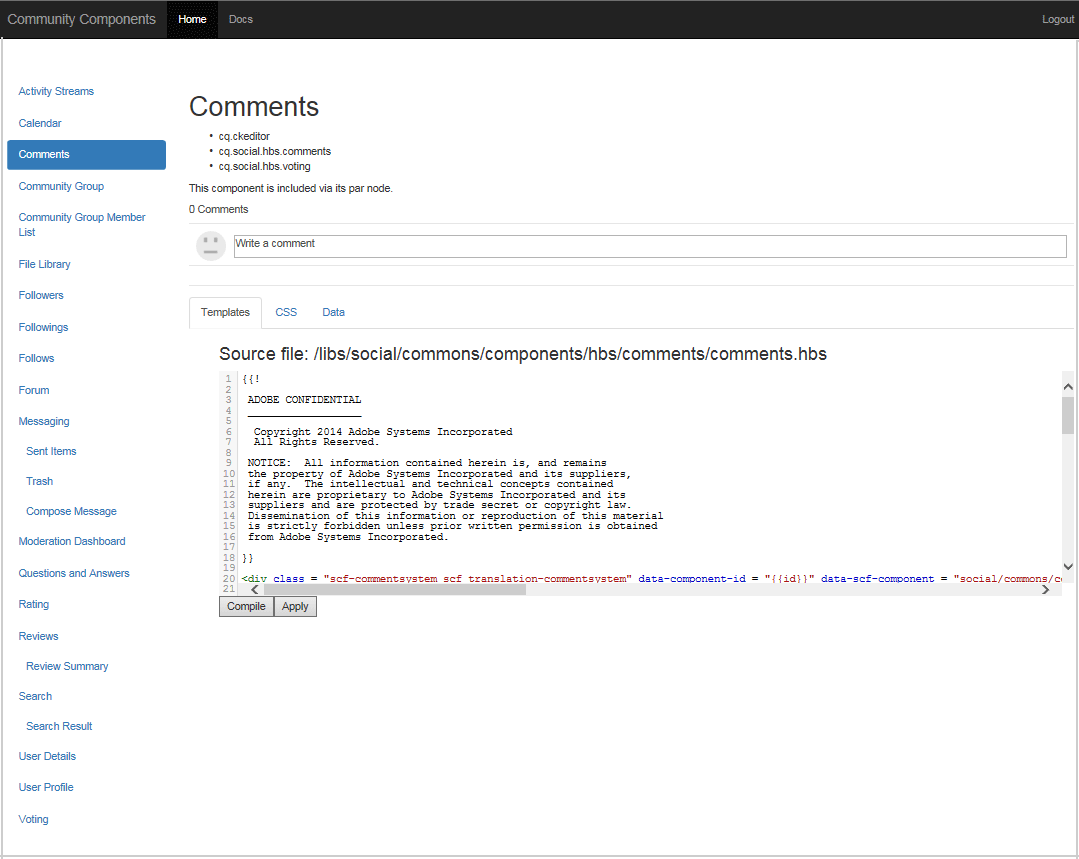The width and height of the screenshot is (1079, 859).
Task: Open Community Group in the sidebar
Action: 61,187
